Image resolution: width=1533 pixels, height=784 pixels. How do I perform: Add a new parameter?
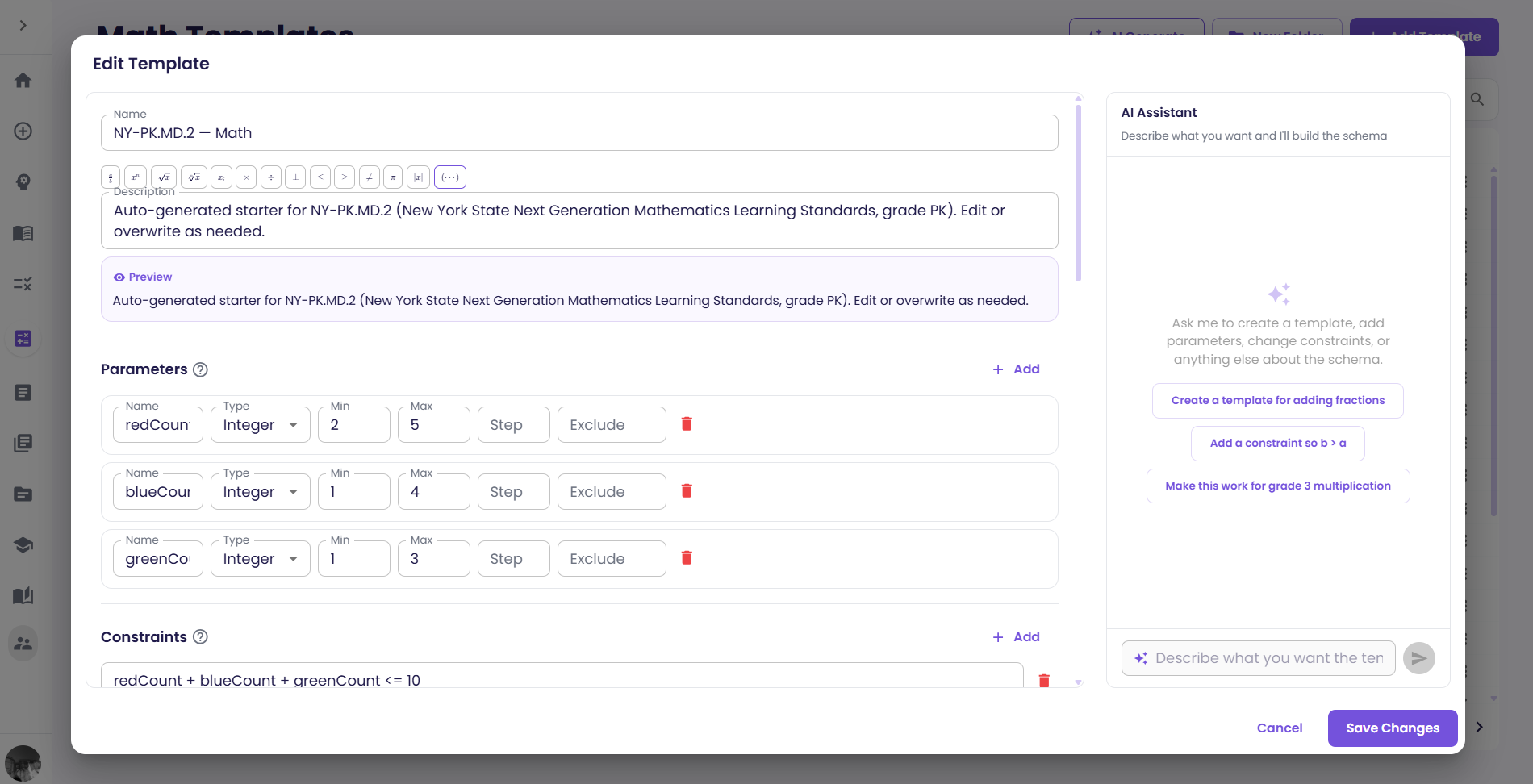[1016, 369]
